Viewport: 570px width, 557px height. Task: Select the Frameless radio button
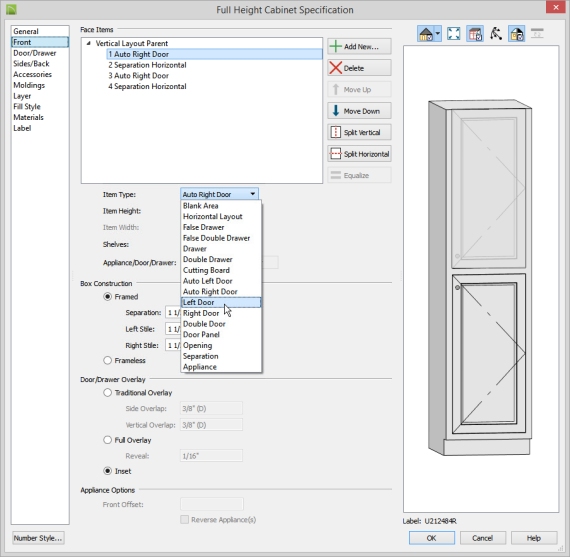point(108,360)
